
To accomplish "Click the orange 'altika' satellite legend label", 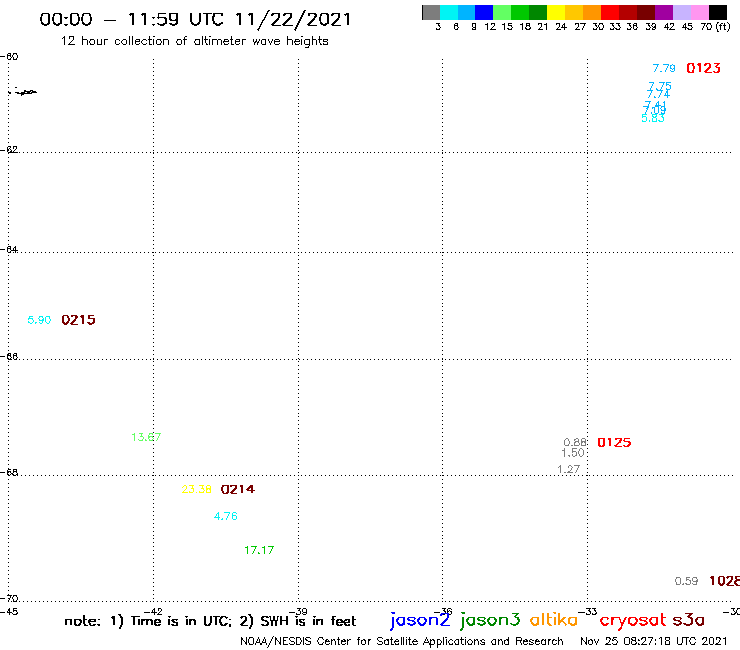I will (x=554, y=620).
